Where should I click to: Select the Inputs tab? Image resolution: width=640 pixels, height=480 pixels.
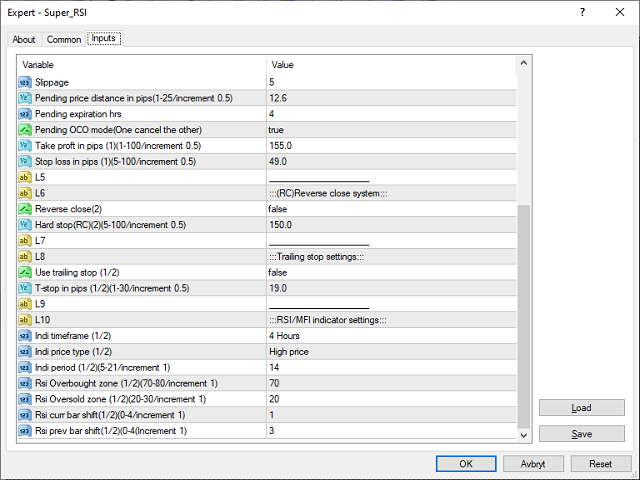tap(104, 38)
